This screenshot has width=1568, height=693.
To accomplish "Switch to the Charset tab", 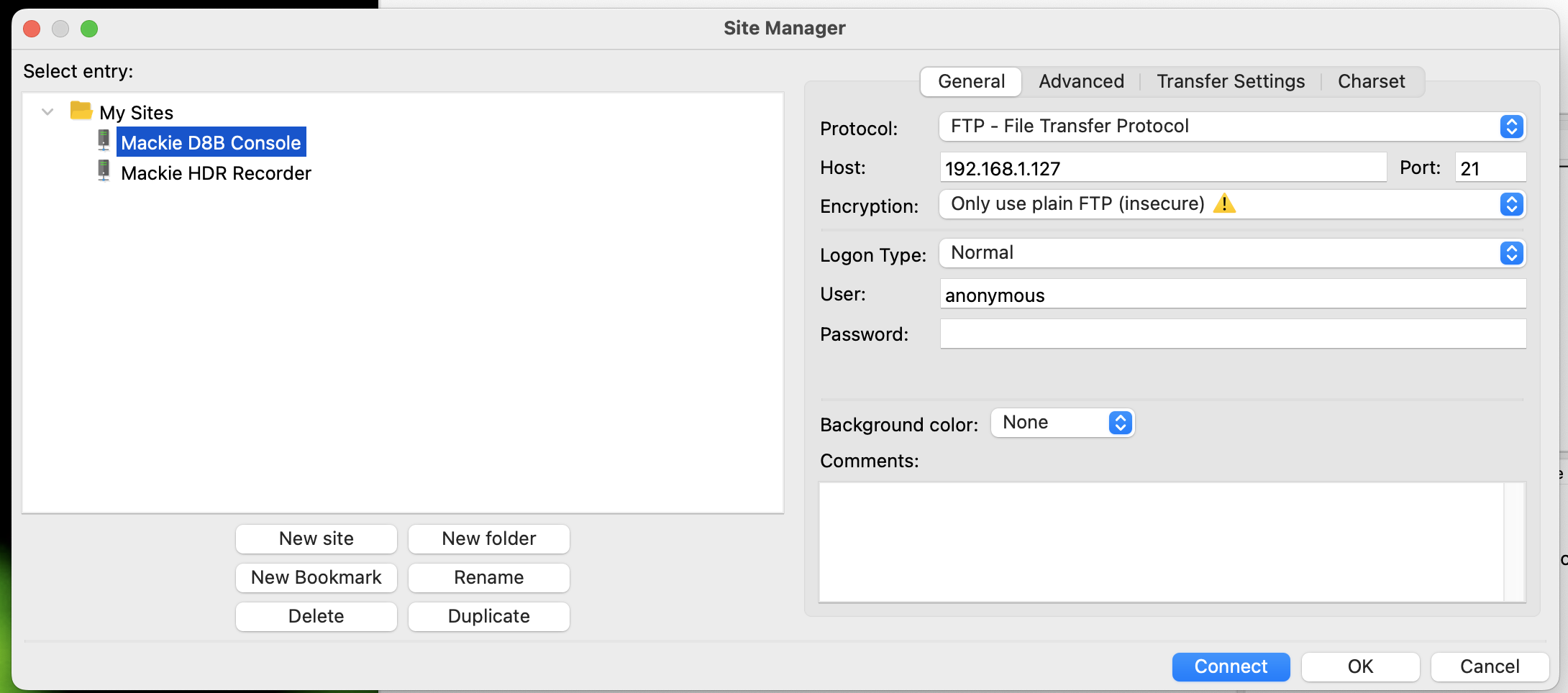I will click(1371, 81).
